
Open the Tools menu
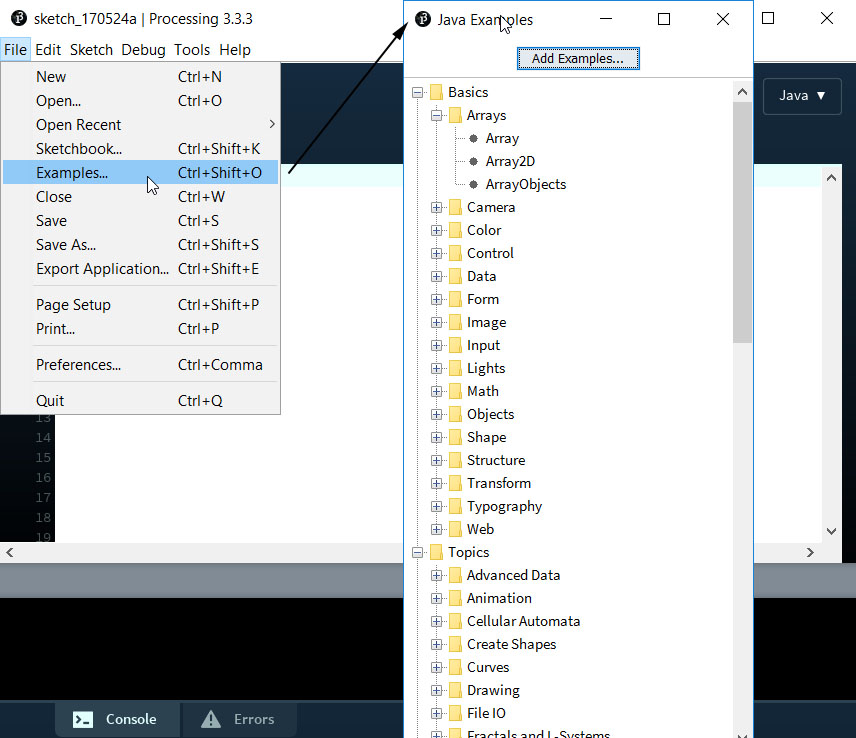click(x=192, y=50)
